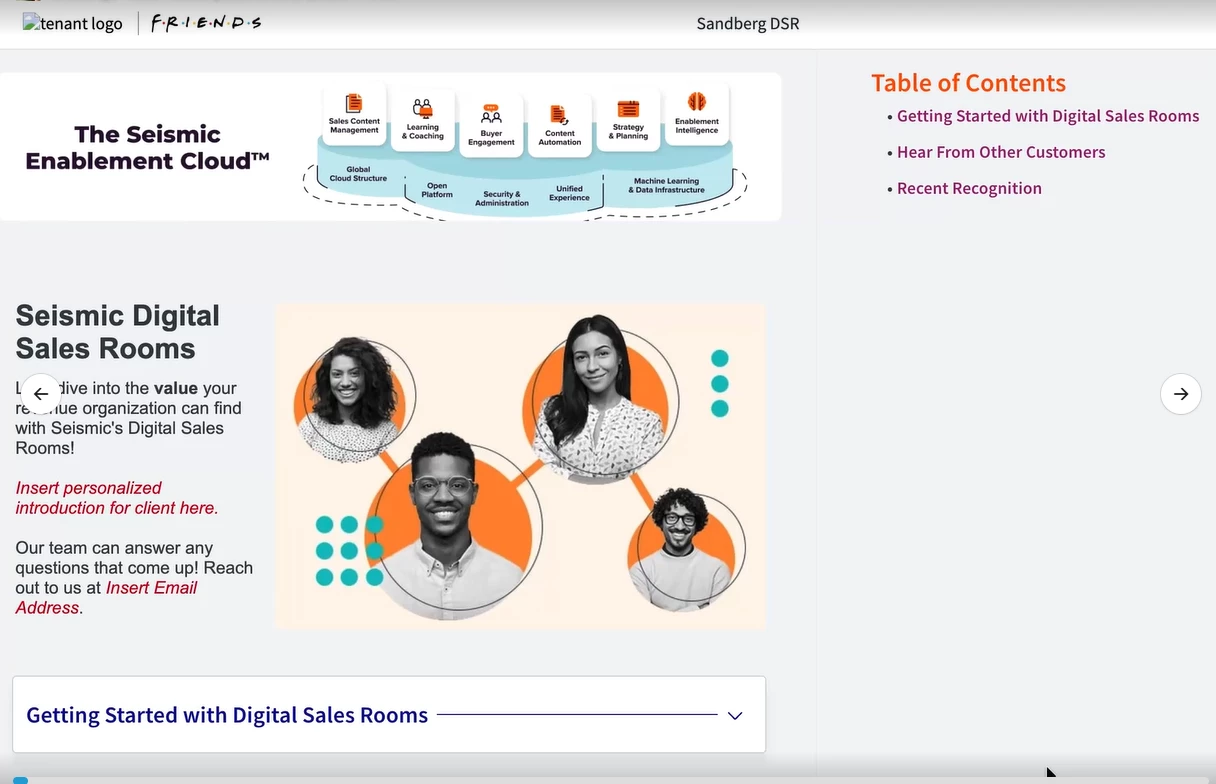Click the Global Cloud Structure label

tap(358, 174)
